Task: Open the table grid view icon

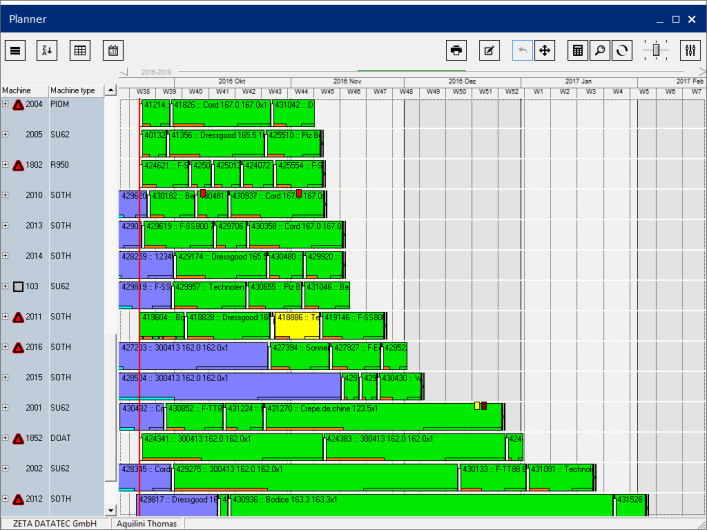Action: (80, 50)
